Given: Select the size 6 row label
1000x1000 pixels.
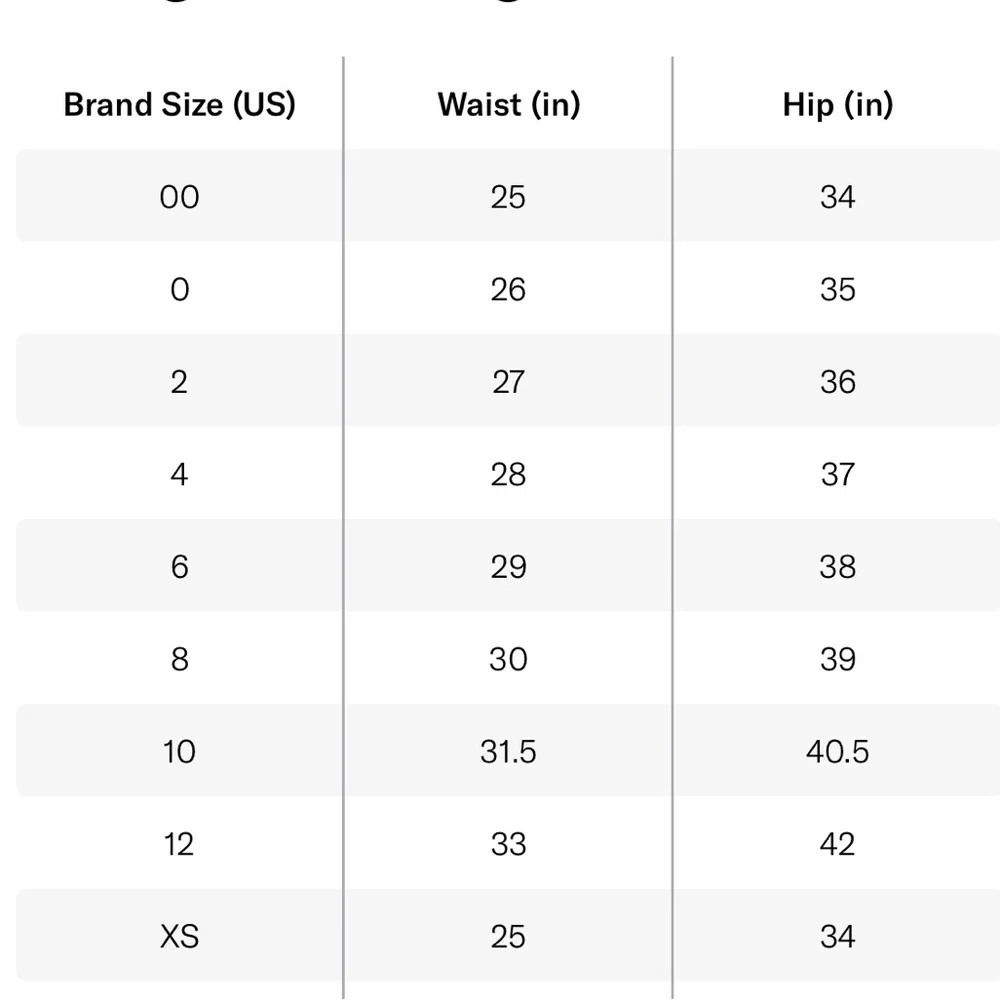Looking at the screenshot, I should 179,567.
